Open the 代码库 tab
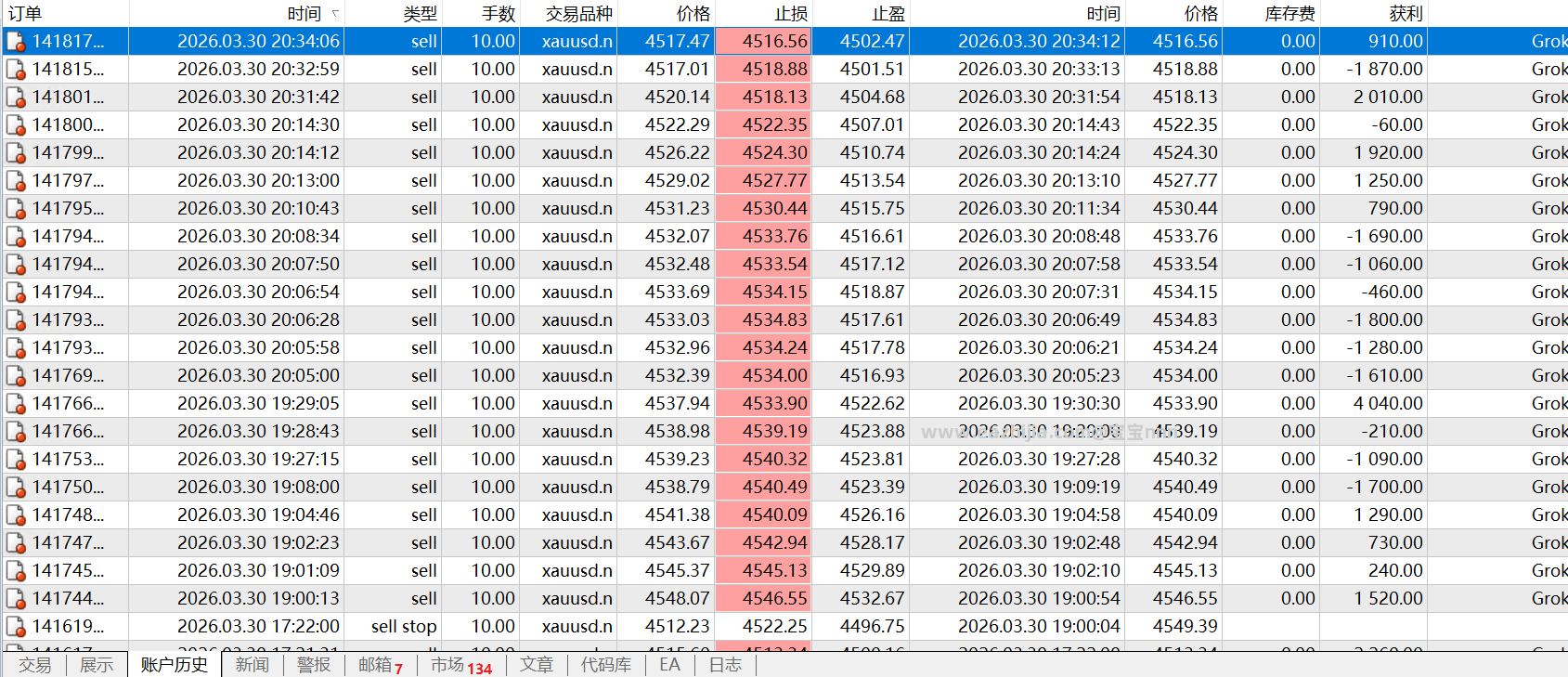This screenshot has height=677, width=1568. coord(606,665)
